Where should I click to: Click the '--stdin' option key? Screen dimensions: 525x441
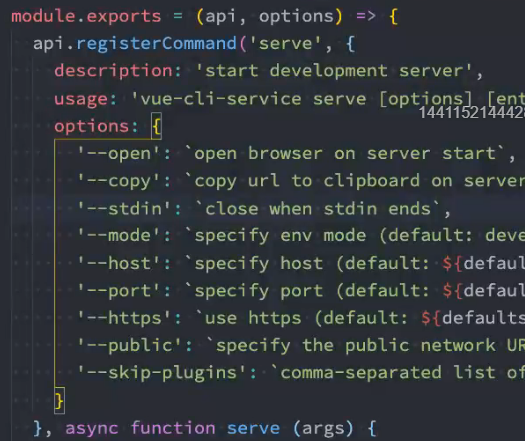click(124, 209)
